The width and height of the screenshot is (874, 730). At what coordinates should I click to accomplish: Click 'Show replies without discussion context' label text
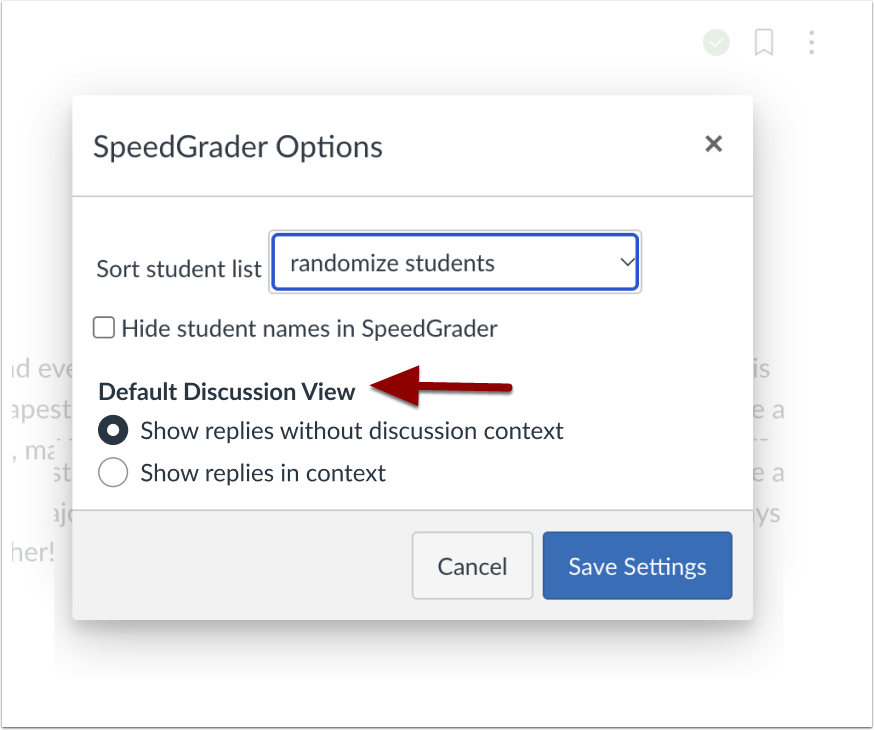pyautogui.click(x=352, y=431)
